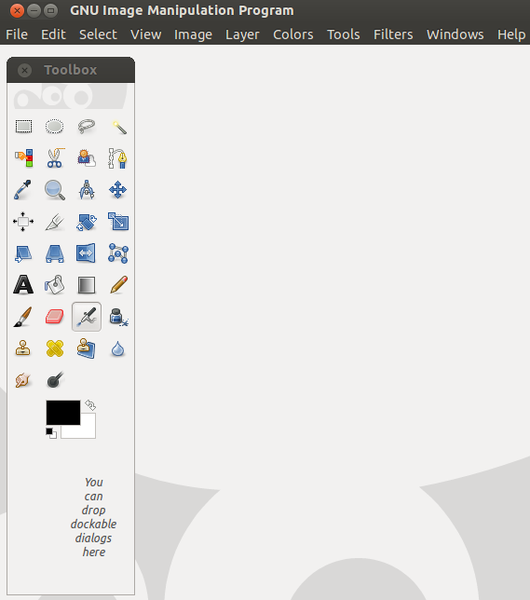The width and height of the screenshot is (530, 600).
Task: Open the File menu
Action: coord(17,35)
